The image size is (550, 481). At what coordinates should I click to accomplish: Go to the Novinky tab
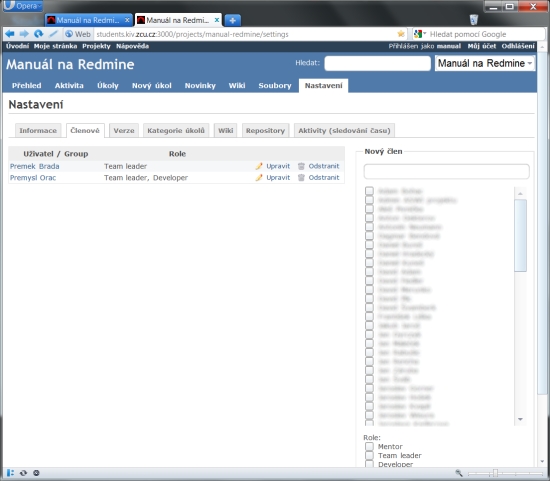tap(200, 86)
